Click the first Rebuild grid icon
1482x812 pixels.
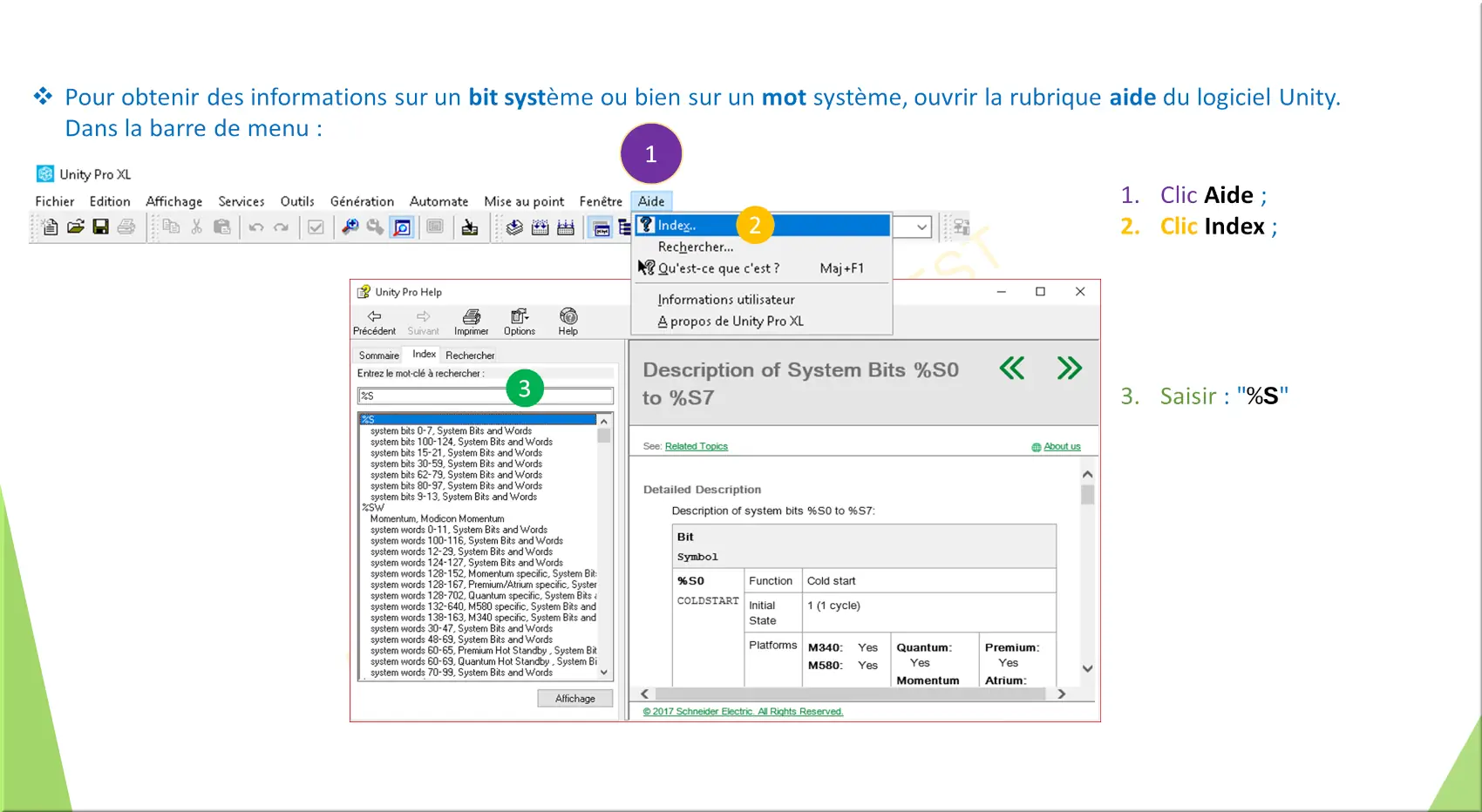(540, 227)
